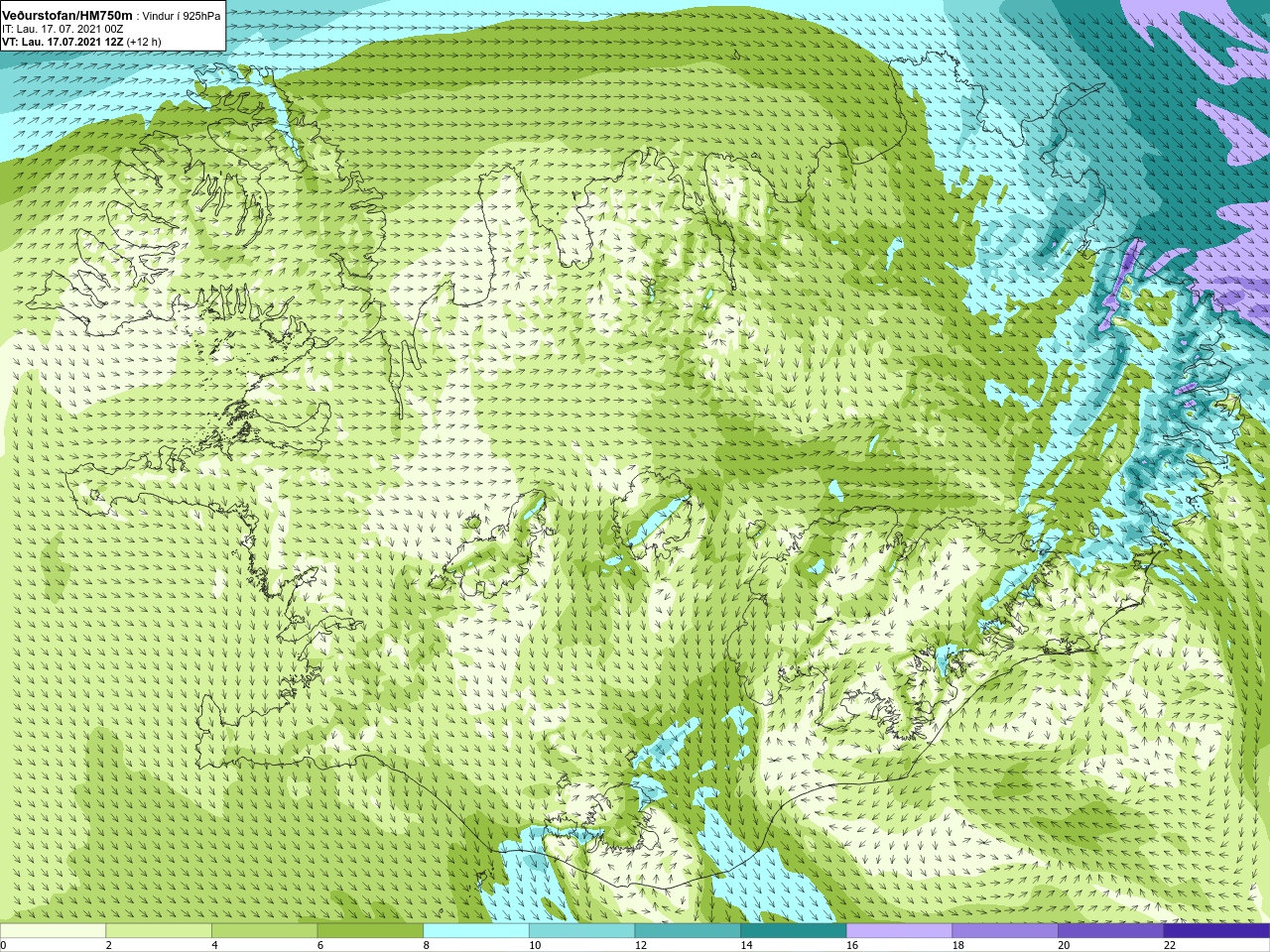Click the legend scale number "10"

click(535, 945)
